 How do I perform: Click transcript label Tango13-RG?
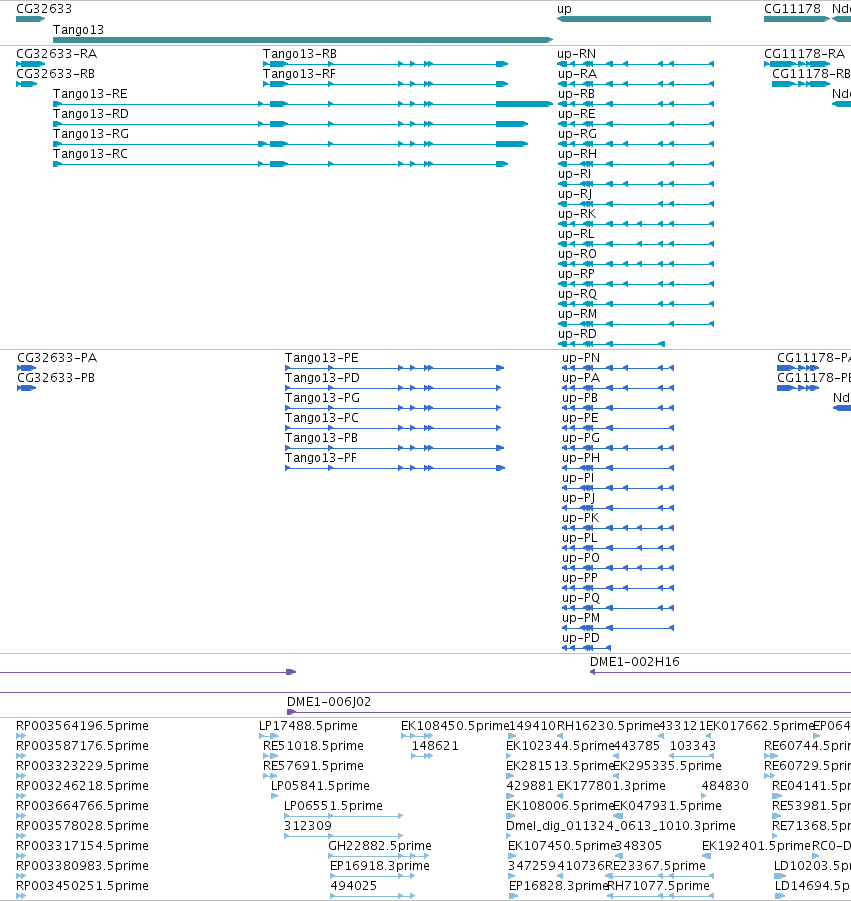coord(91,134)
